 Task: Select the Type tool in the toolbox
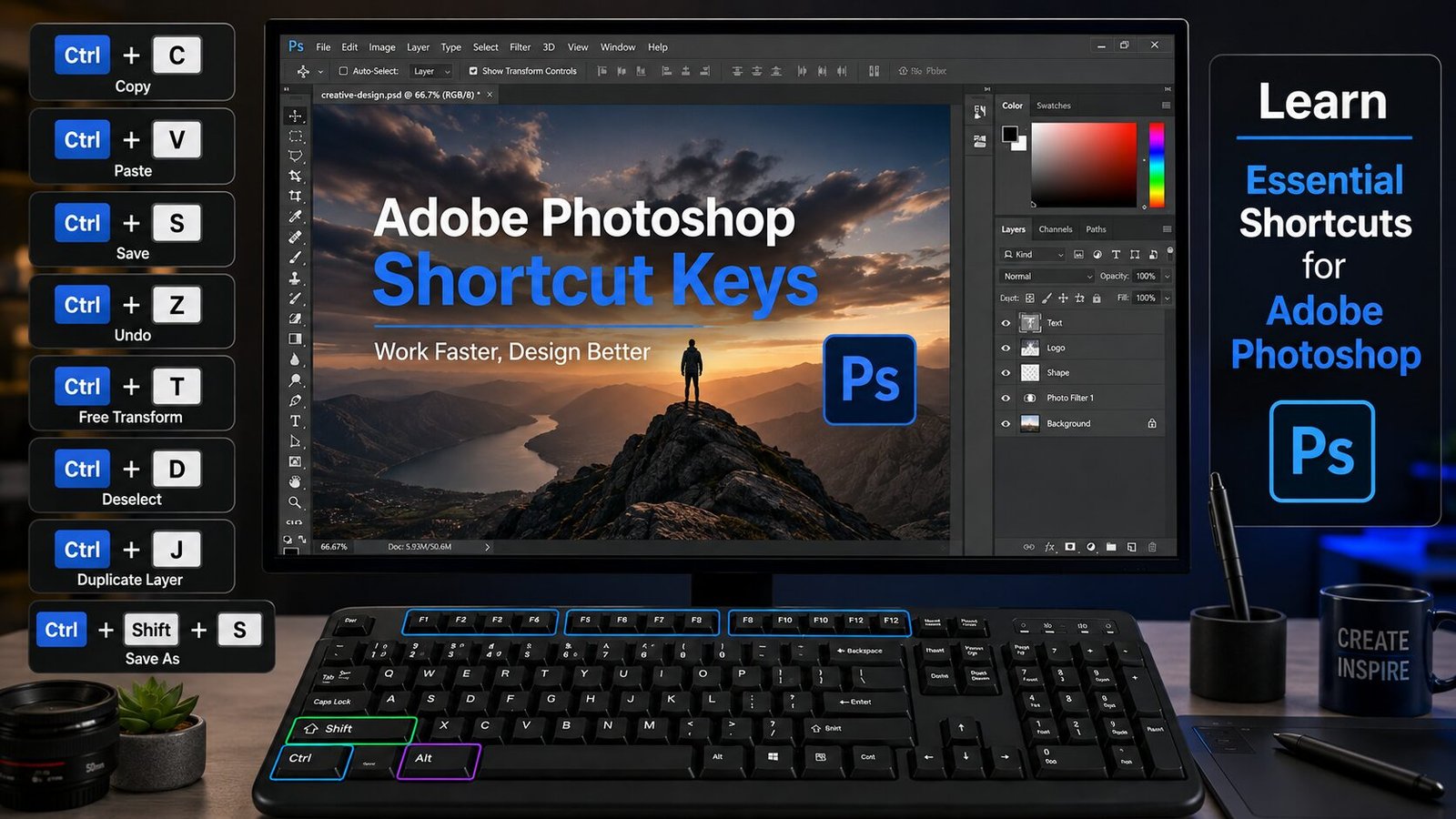tap(295, 421)
